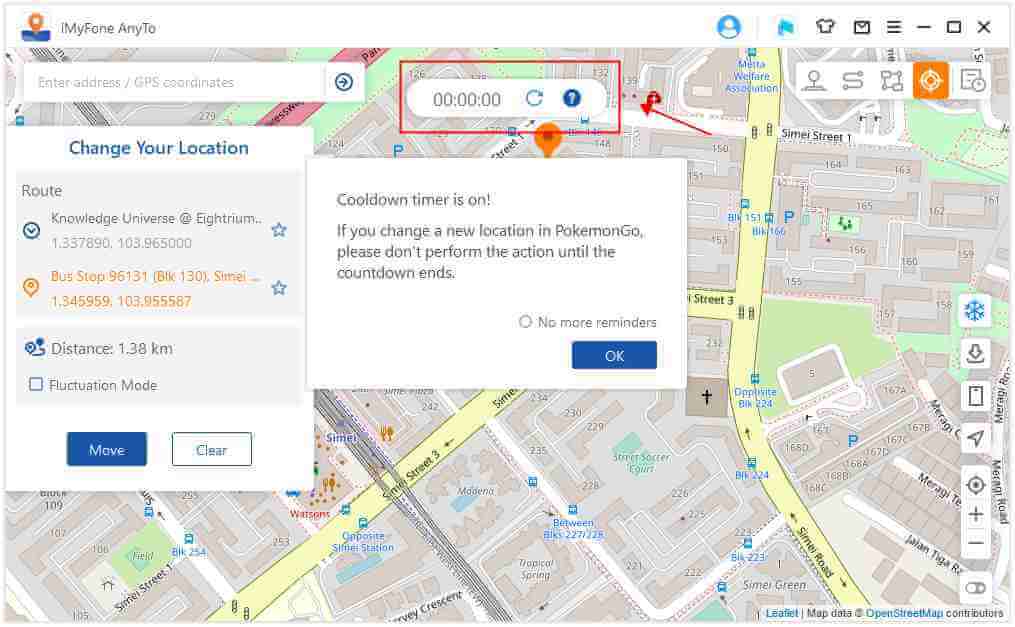
Task: Open the historical records icon
Action: [x=972, y=81]
